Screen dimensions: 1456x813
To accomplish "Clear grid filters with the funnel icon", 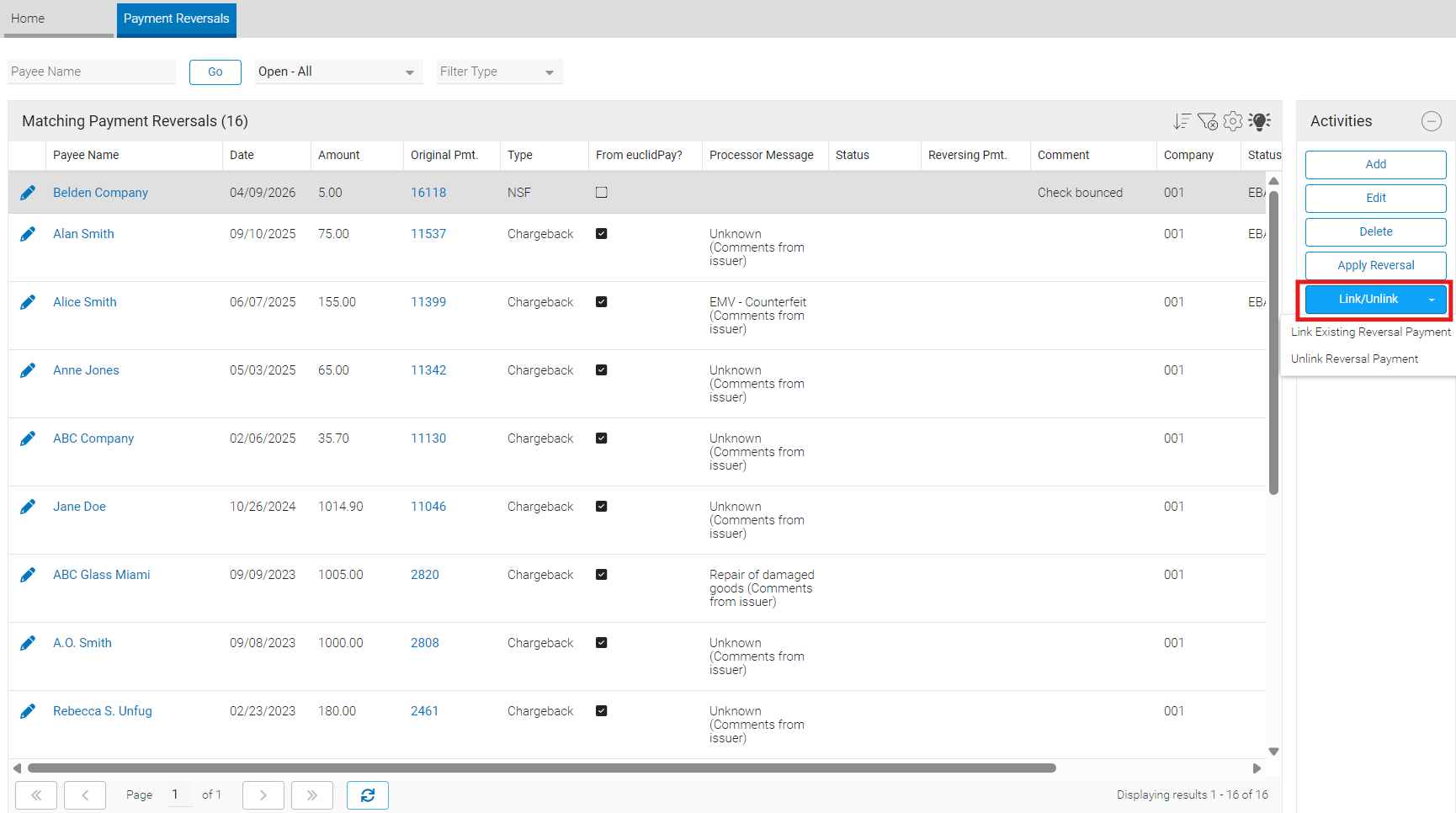I will pos(1208,121).
